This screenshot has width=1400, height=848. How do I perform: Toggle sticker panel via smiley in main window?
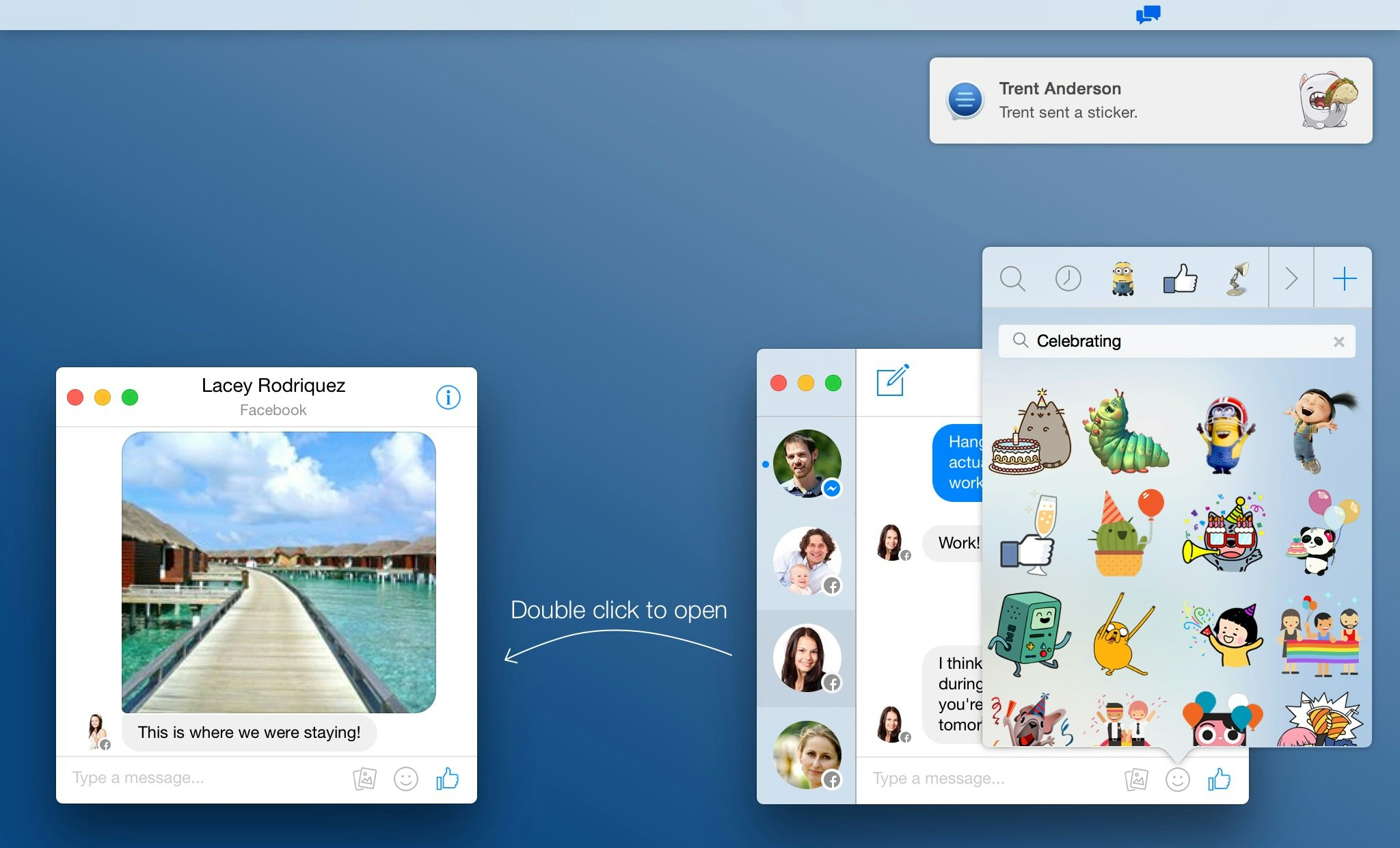(x=1177, y=779)
